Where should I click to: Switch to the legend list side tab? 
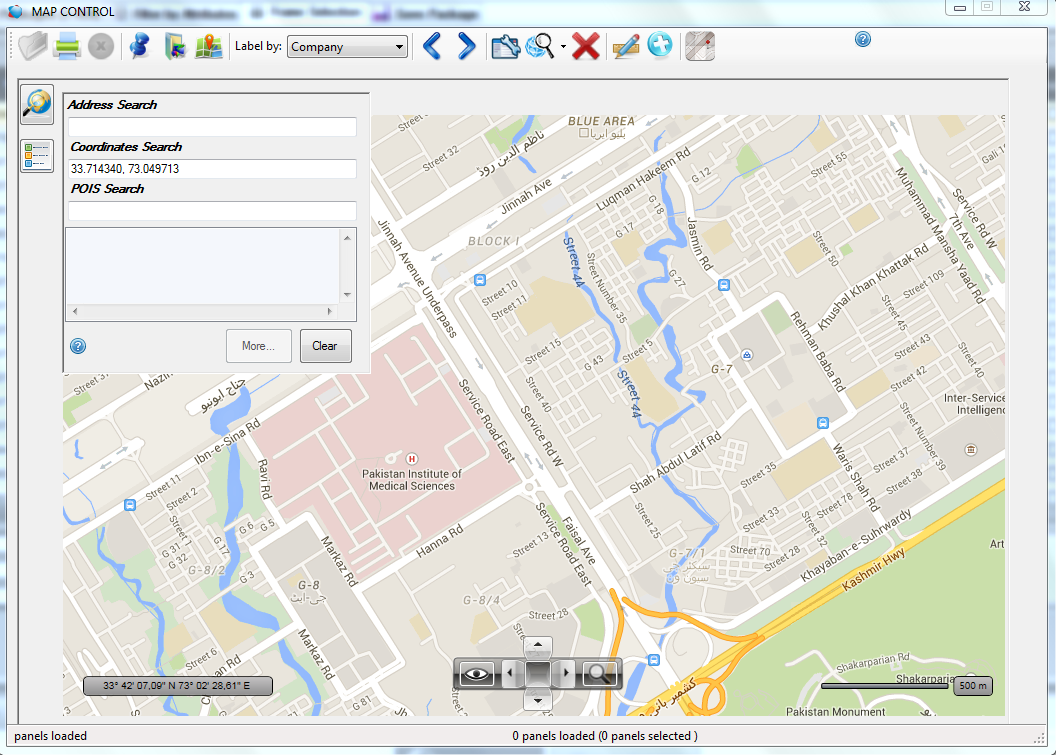37,155
